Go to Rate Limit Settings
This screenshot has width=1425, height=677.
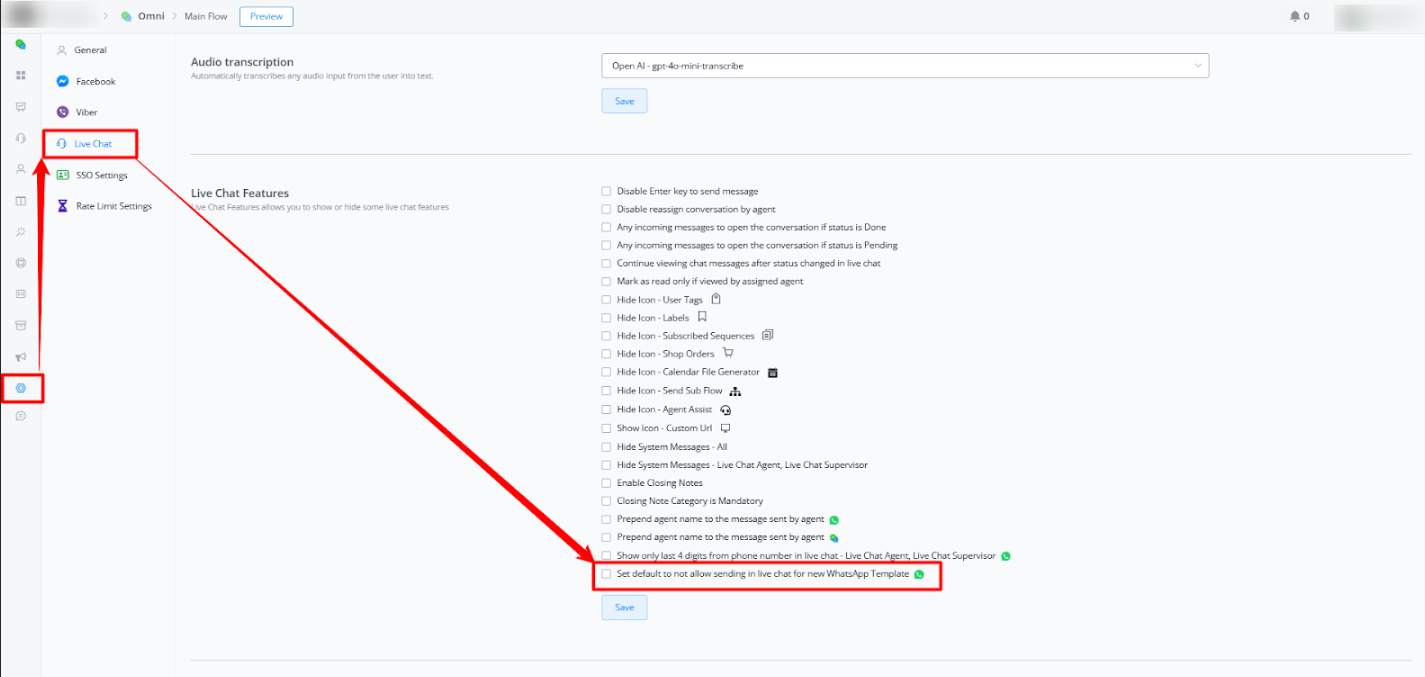pos(113,206)
